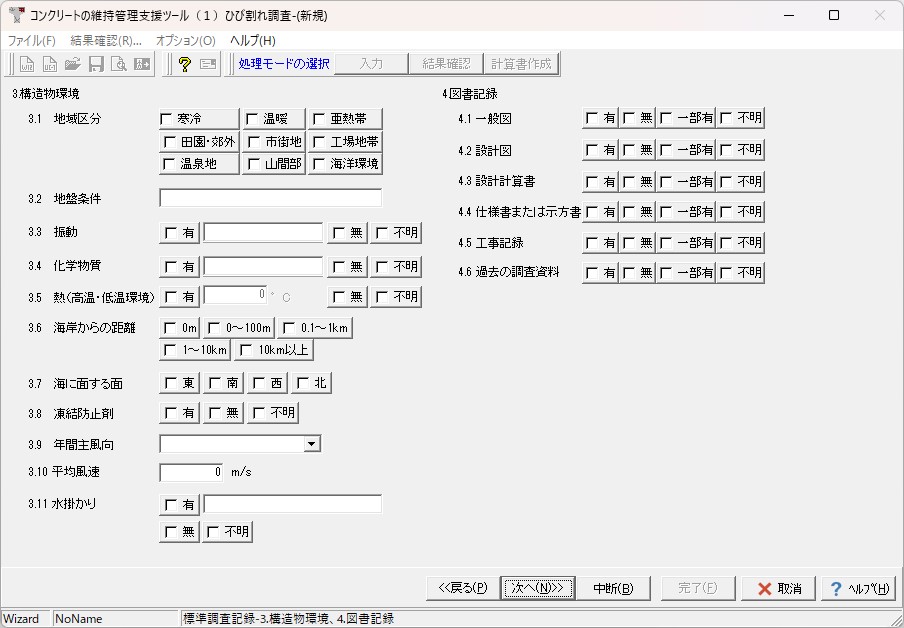The width and height of the screenshot is (904, 628).
Task: Click the 処理モードの選択 label
Action: pyautogui.click(x=284, y=64)
